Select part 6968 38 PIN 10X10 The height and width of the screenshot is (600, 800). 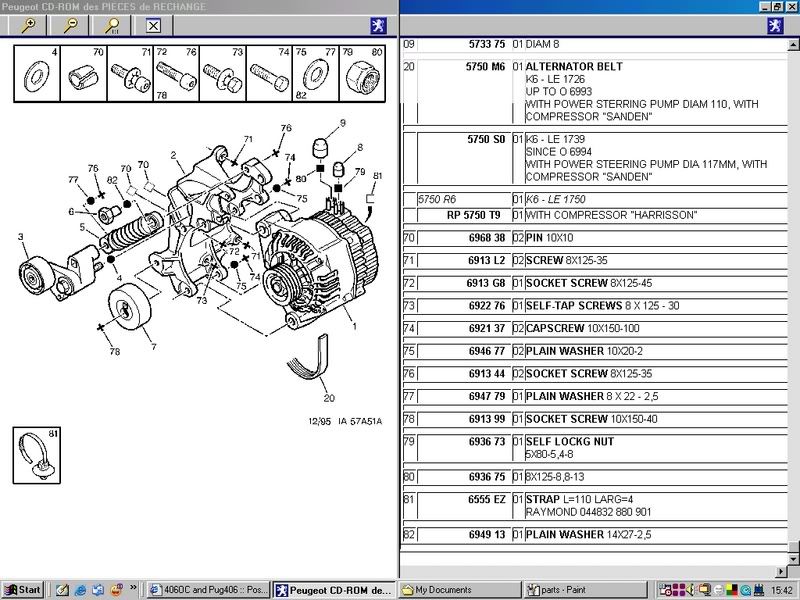[x=595, y=238]
